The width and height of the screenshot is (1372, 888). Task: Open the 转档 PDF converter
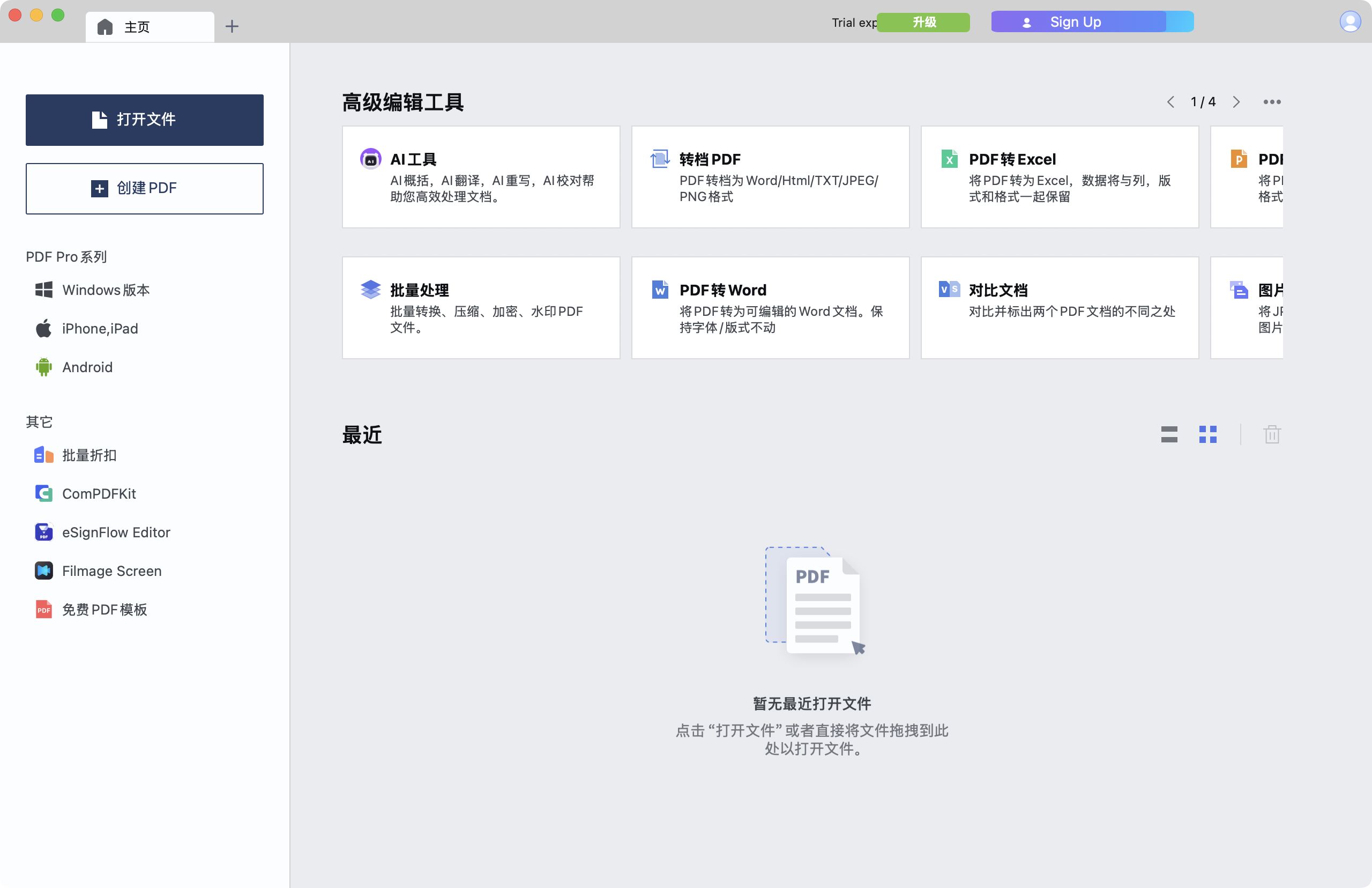770,176
